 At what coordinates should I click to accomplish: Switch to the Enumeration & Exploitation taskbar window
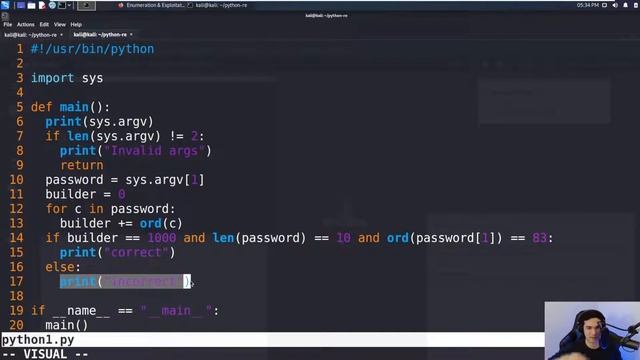151,5
